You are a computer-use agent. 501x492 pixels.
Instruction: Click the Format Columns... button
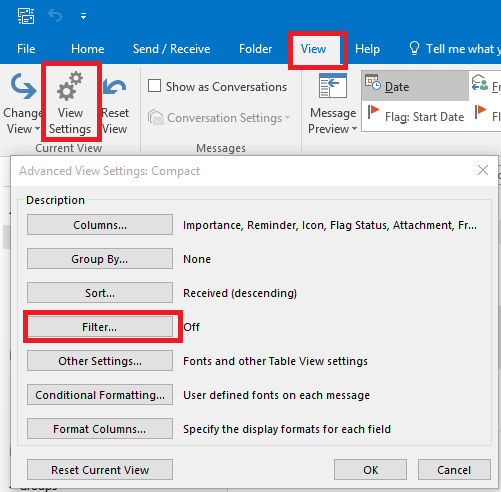(100, 429)
